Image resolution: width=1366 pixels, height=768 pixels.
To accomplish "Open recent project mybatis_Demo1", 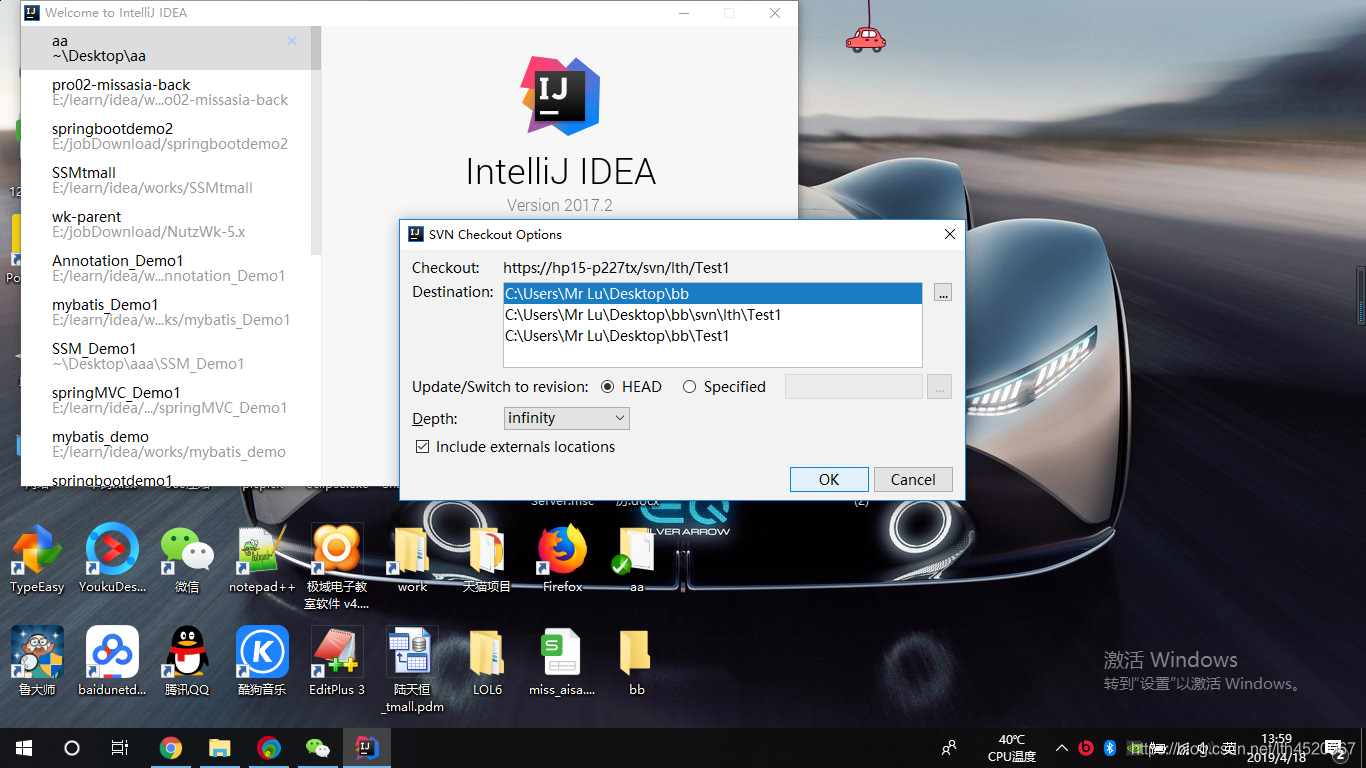I will click(166, 312).
